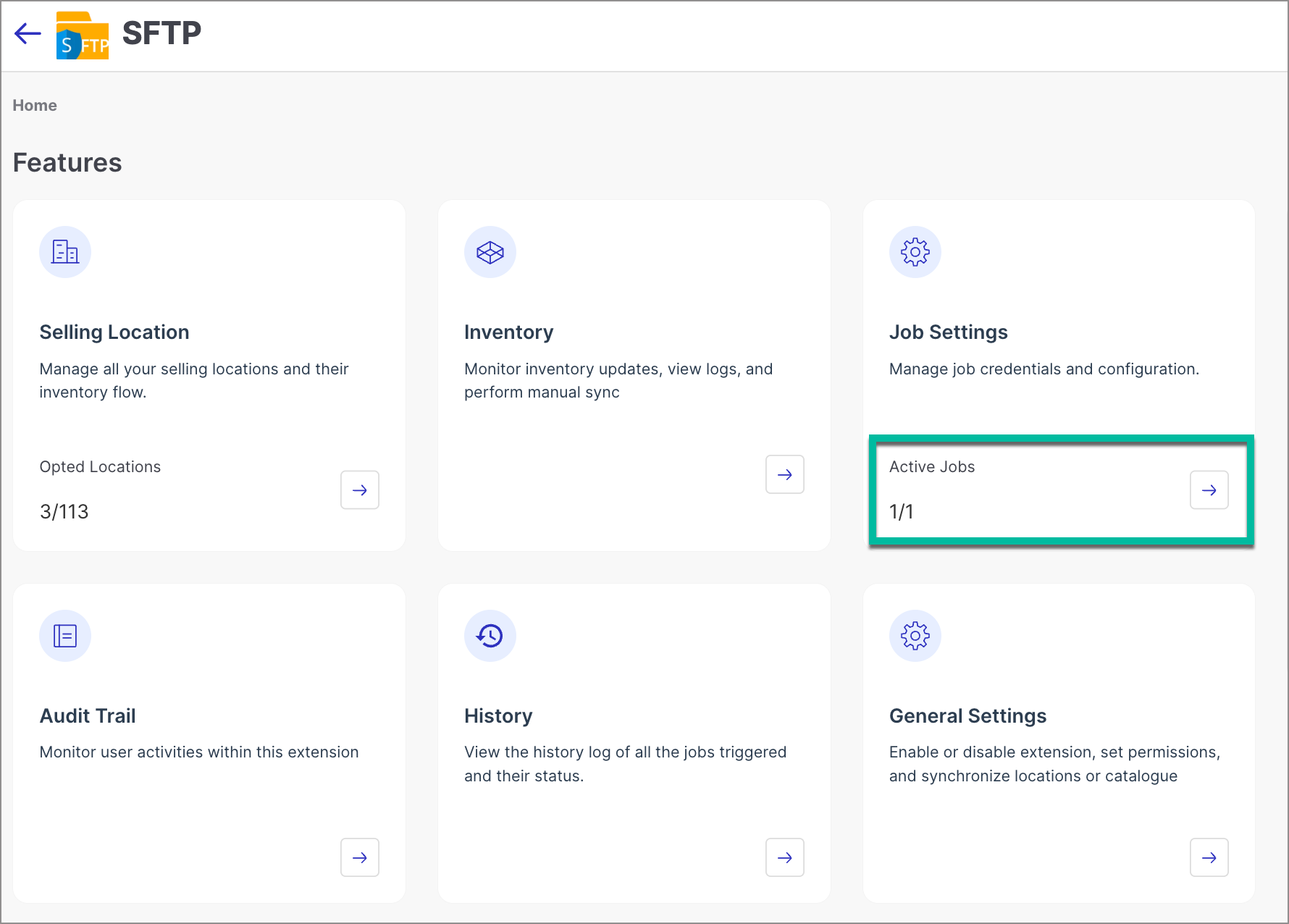This screenshot has width=1289, height=924.
Task: Click the Features heading
Action: pyautogui.click(x=67, y=163)
